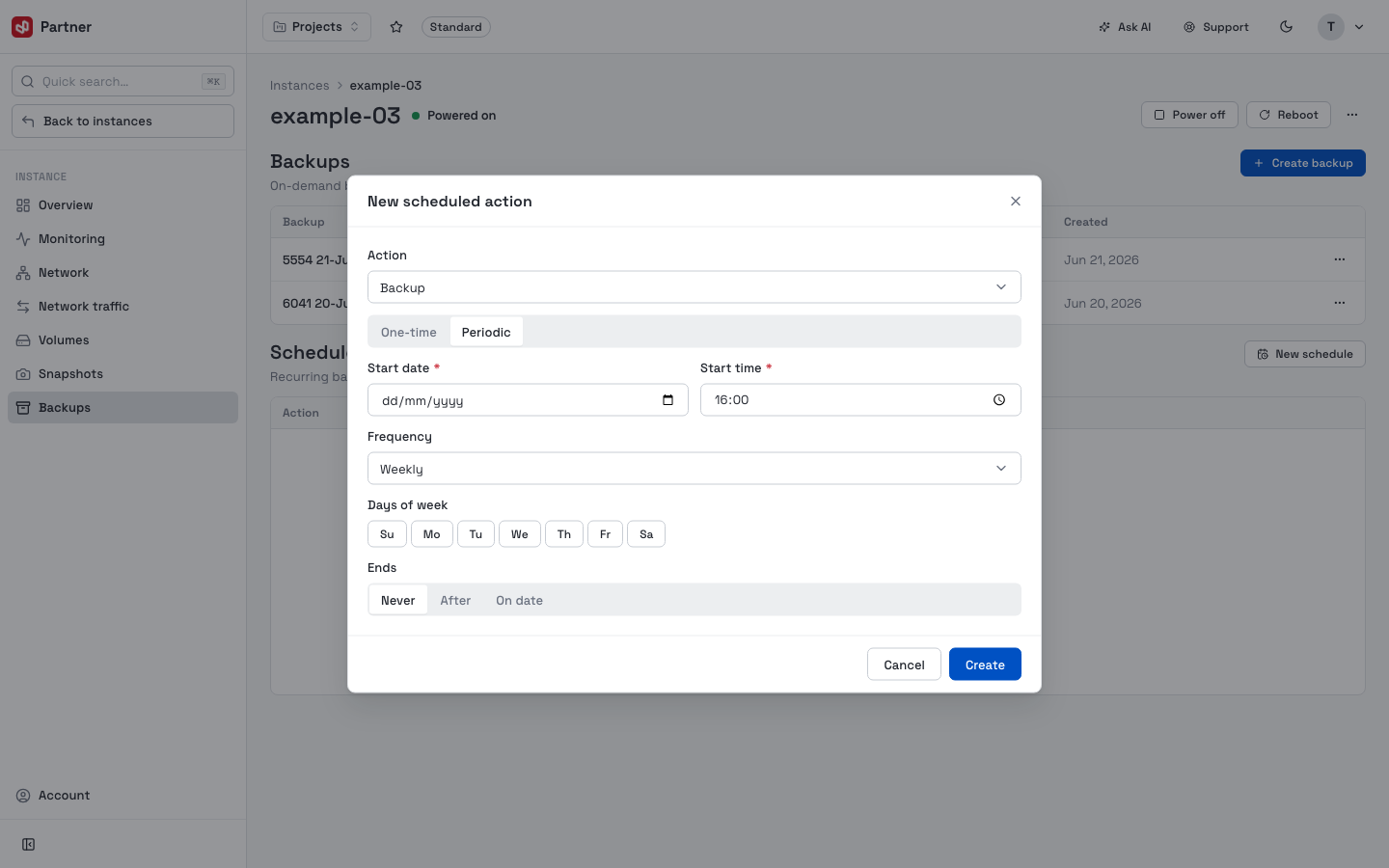Open row menu for Jun 21, 2026 backup
The image size is (1389, 868).
[x=1340, y=259]
